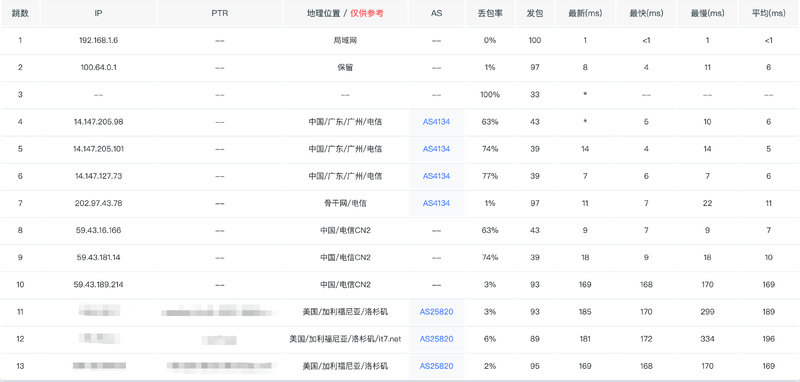Screen dimensions: 800x382
Task: Select IP cell 14.147.205.98
Action: point(98,122)
